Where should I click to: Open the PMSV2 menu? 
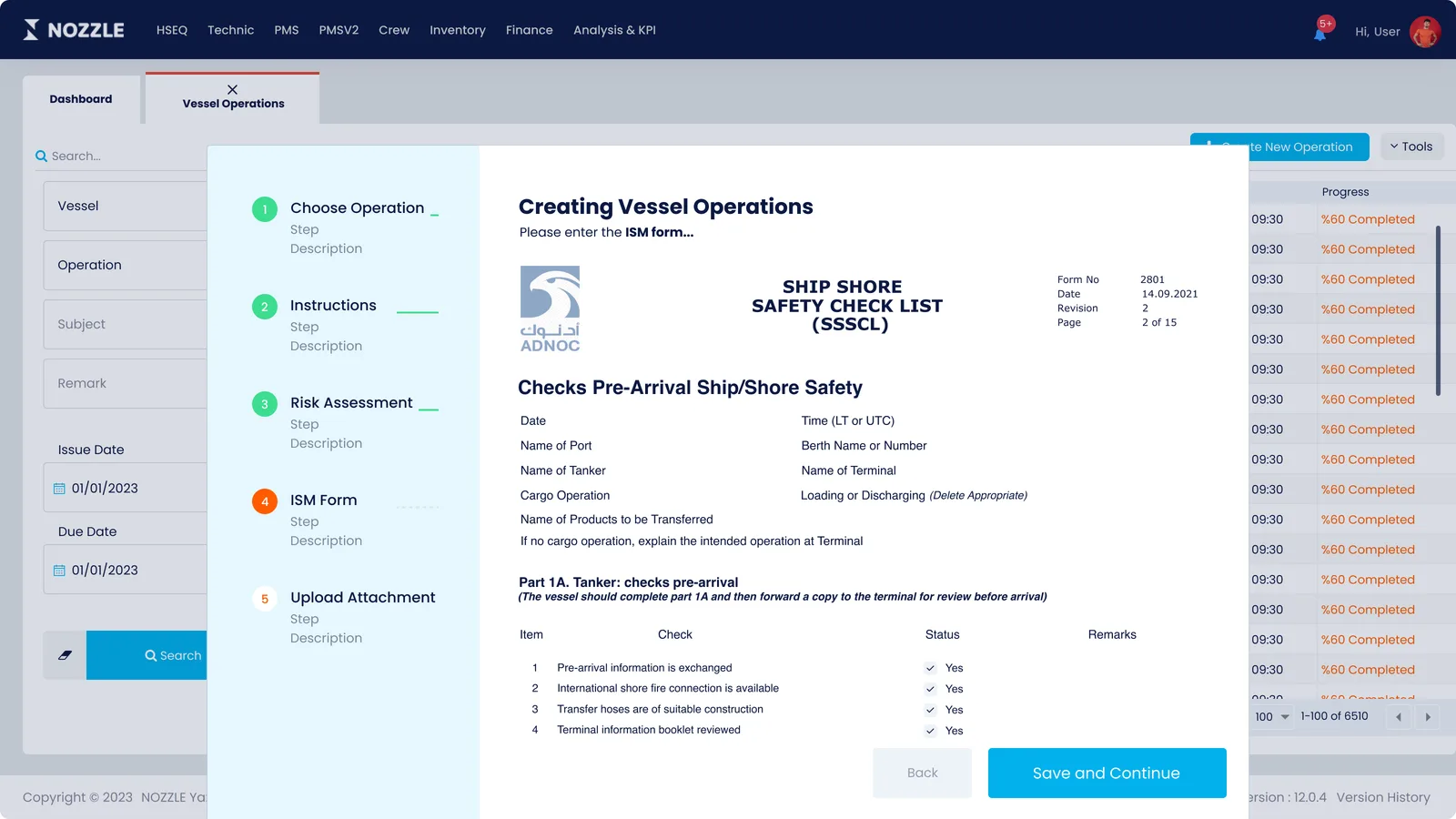click(339, 30)
